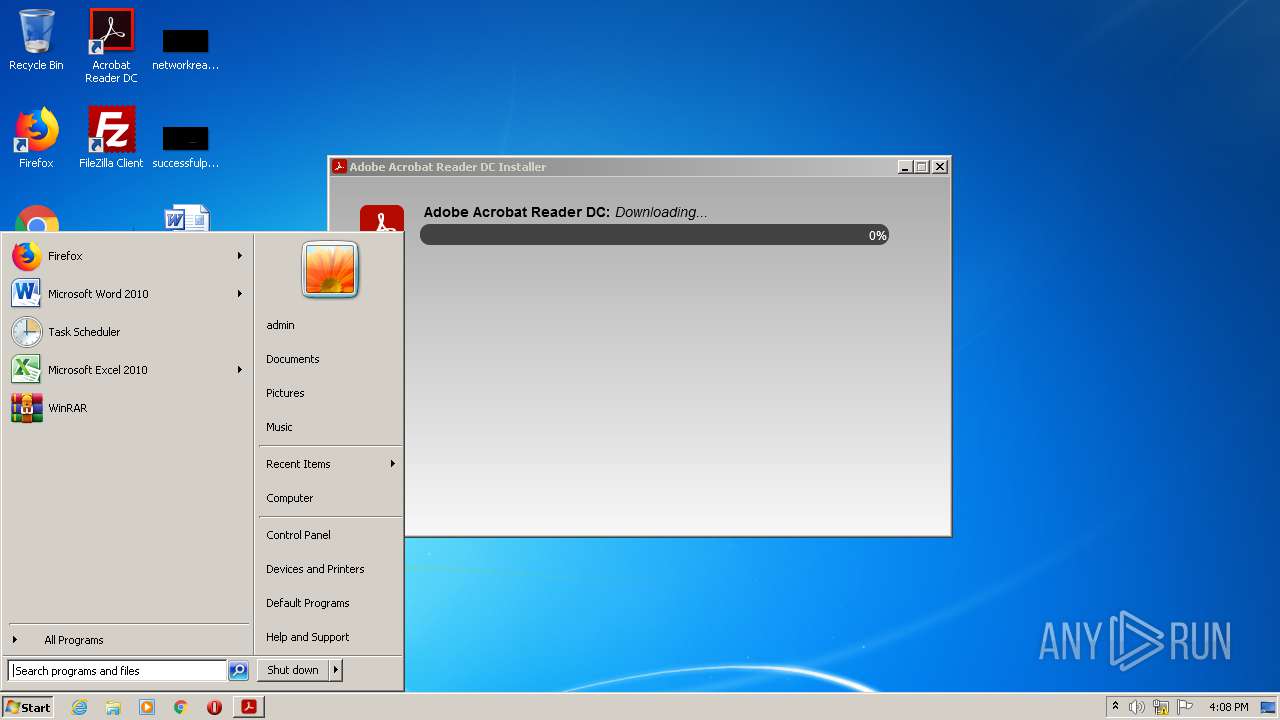Expand the Firefox jump list arrow
This screenshot has height=720, width=1280.
(240, 256)
